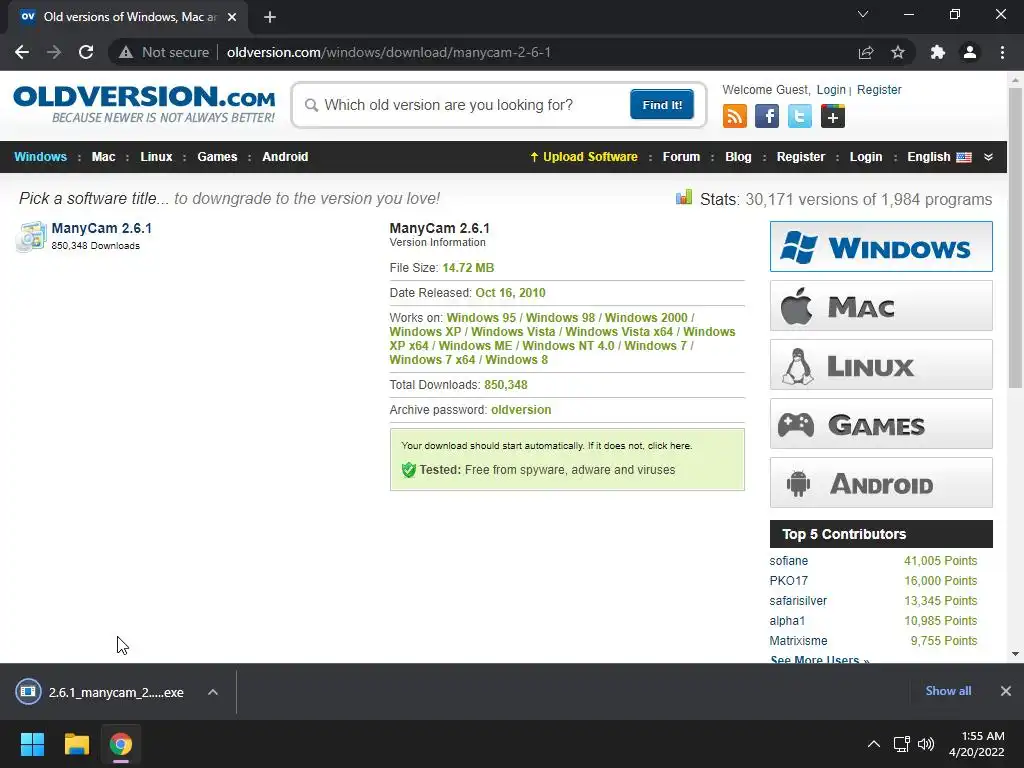Close the downloads bar
1024x768 pixels.
[x=1006, y=691]
